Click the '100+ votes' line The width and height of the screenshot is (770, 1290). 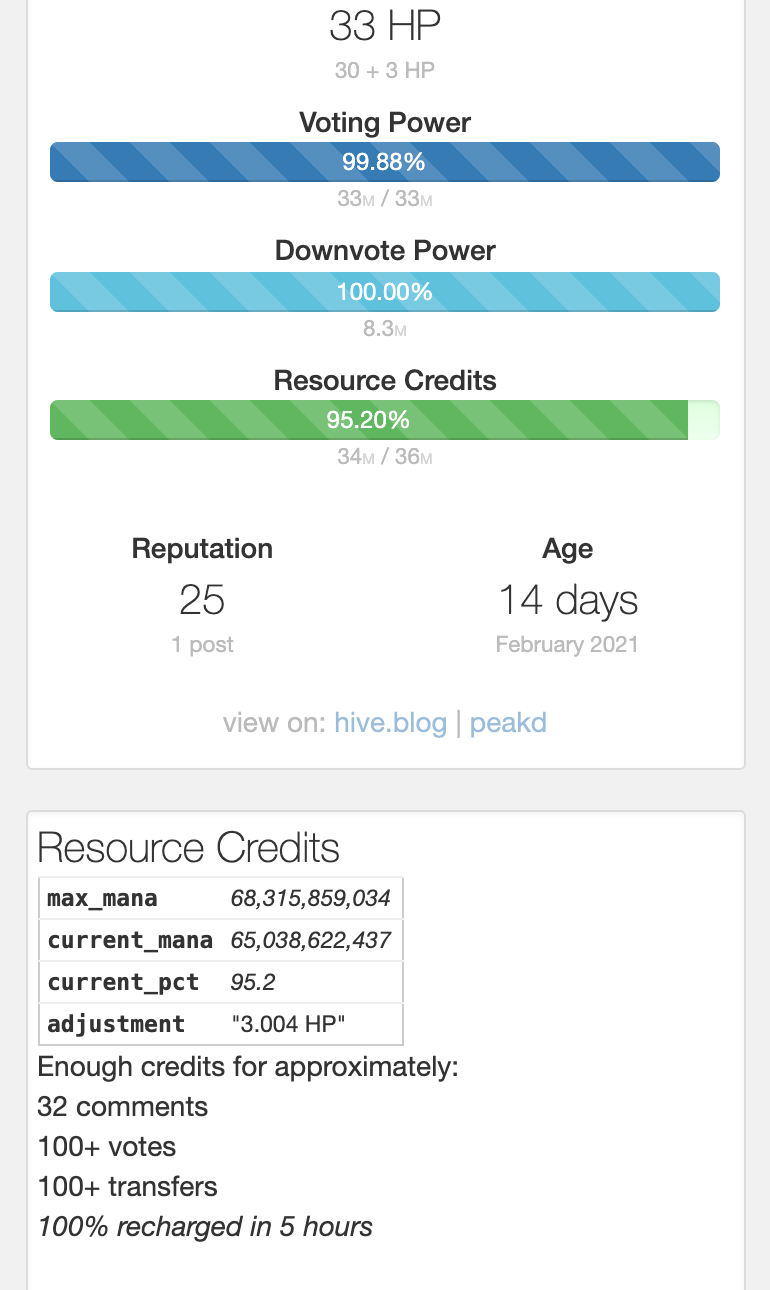tap(107, 1147)
